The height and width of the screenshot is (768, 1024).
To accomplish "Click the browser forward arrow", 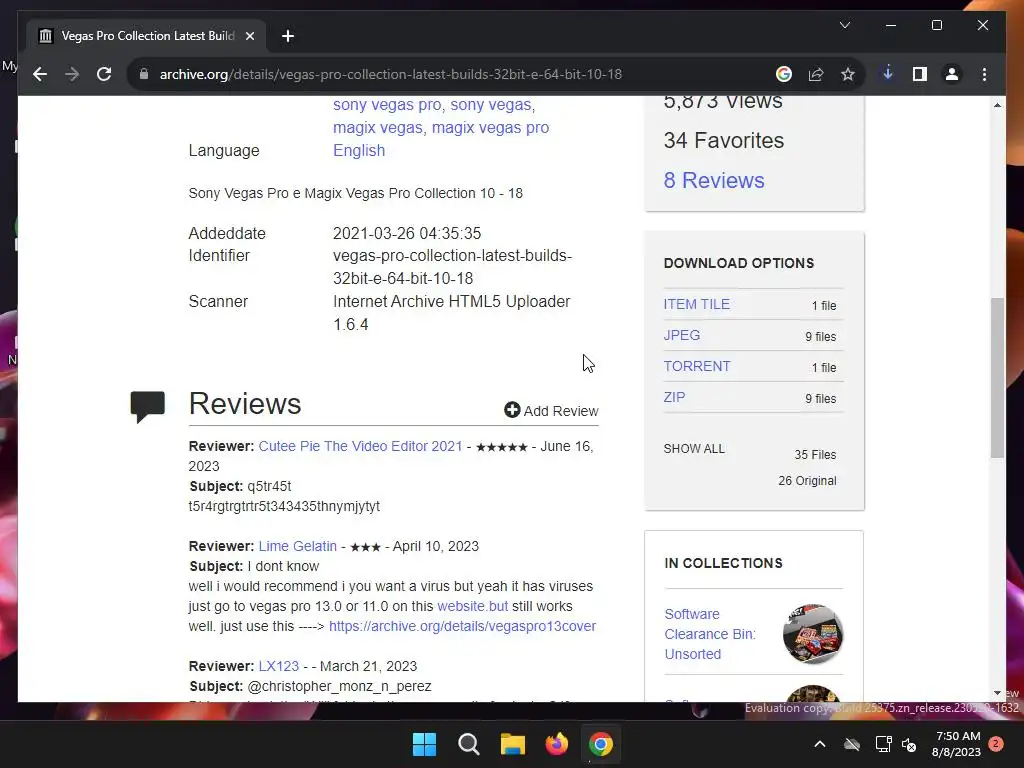I will point(72,74).
